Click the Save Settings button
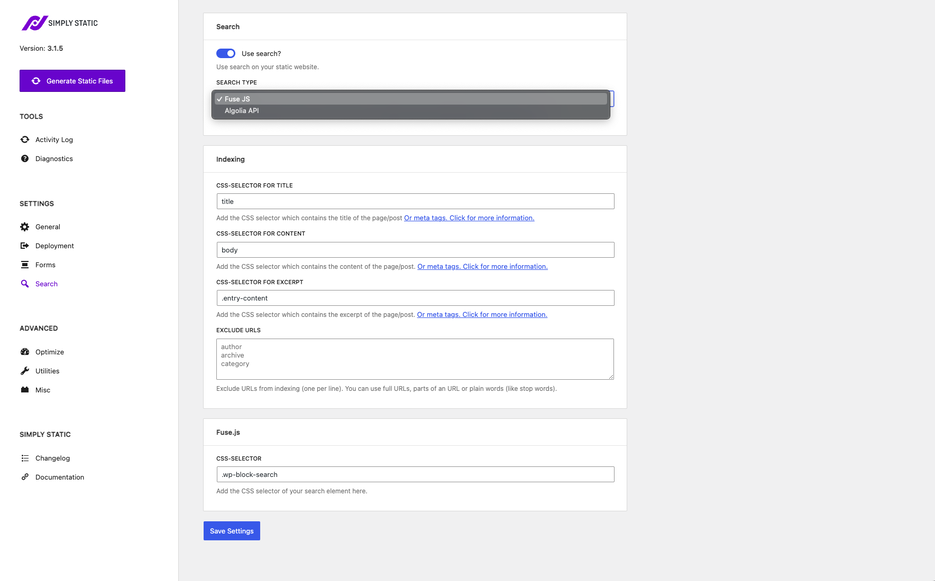 point(231,530)
